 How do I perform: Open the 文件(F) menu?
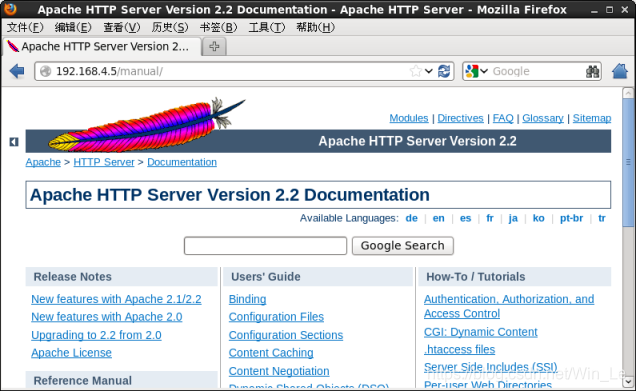[x=25, y=27]
